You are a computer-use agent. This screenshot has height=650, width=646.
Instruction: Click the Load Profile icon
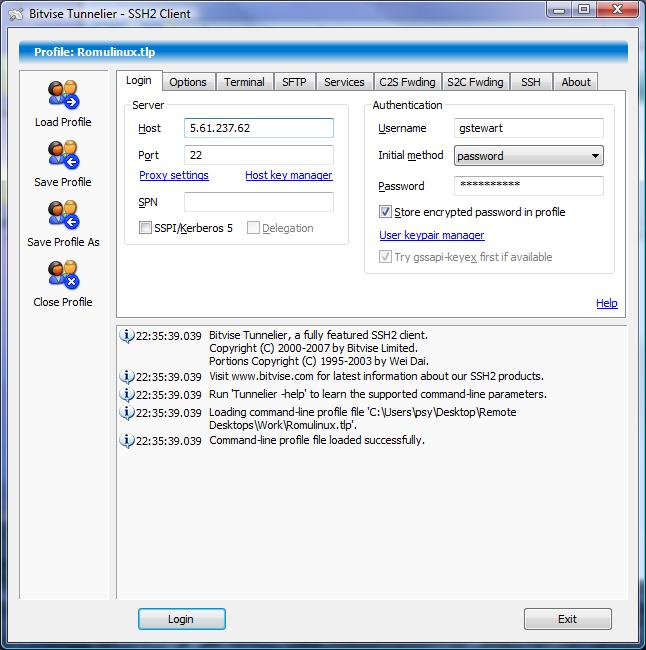coord(63,95)
